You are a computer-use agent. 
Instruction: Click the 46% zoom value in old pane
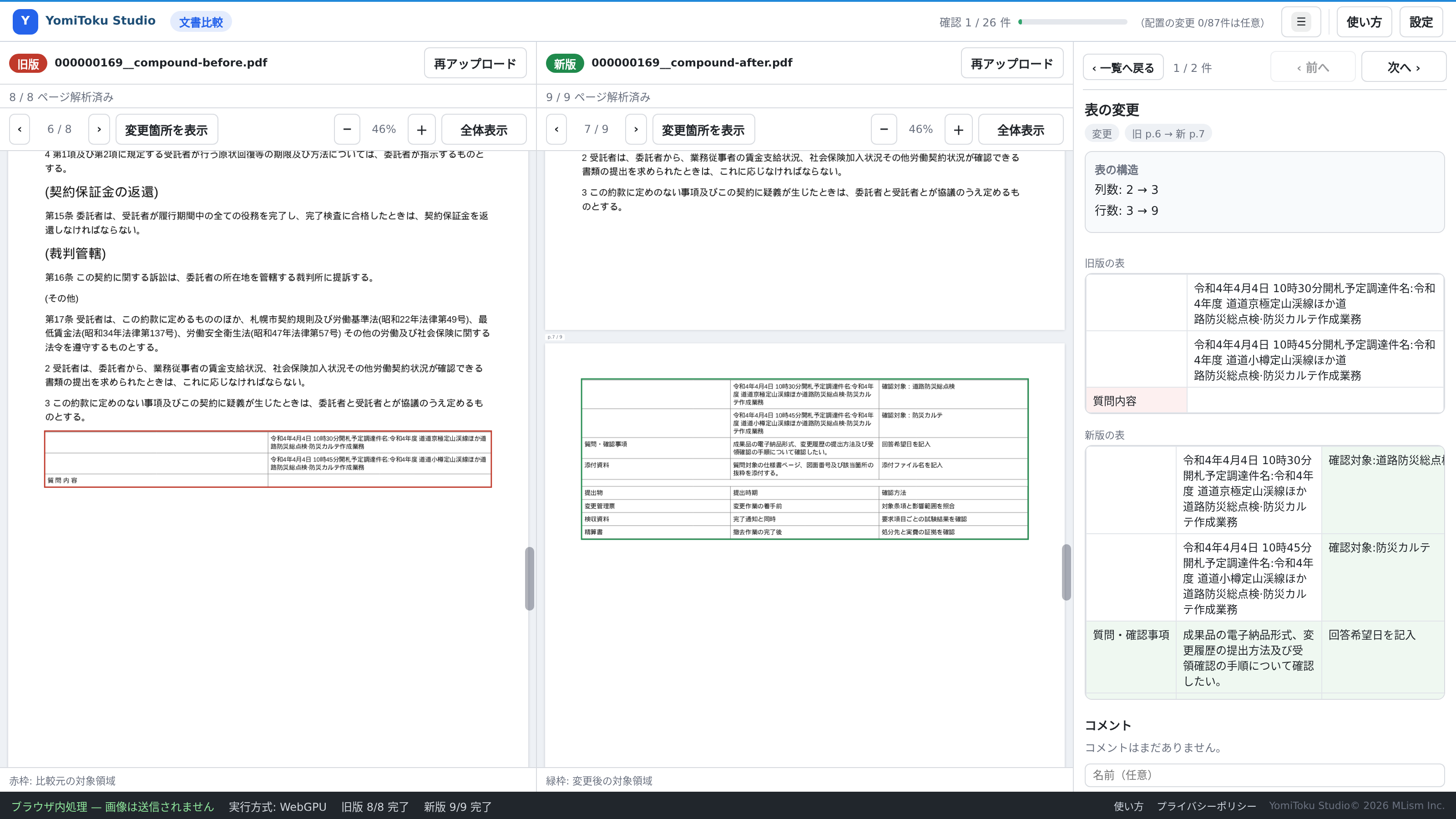(384, 129)
